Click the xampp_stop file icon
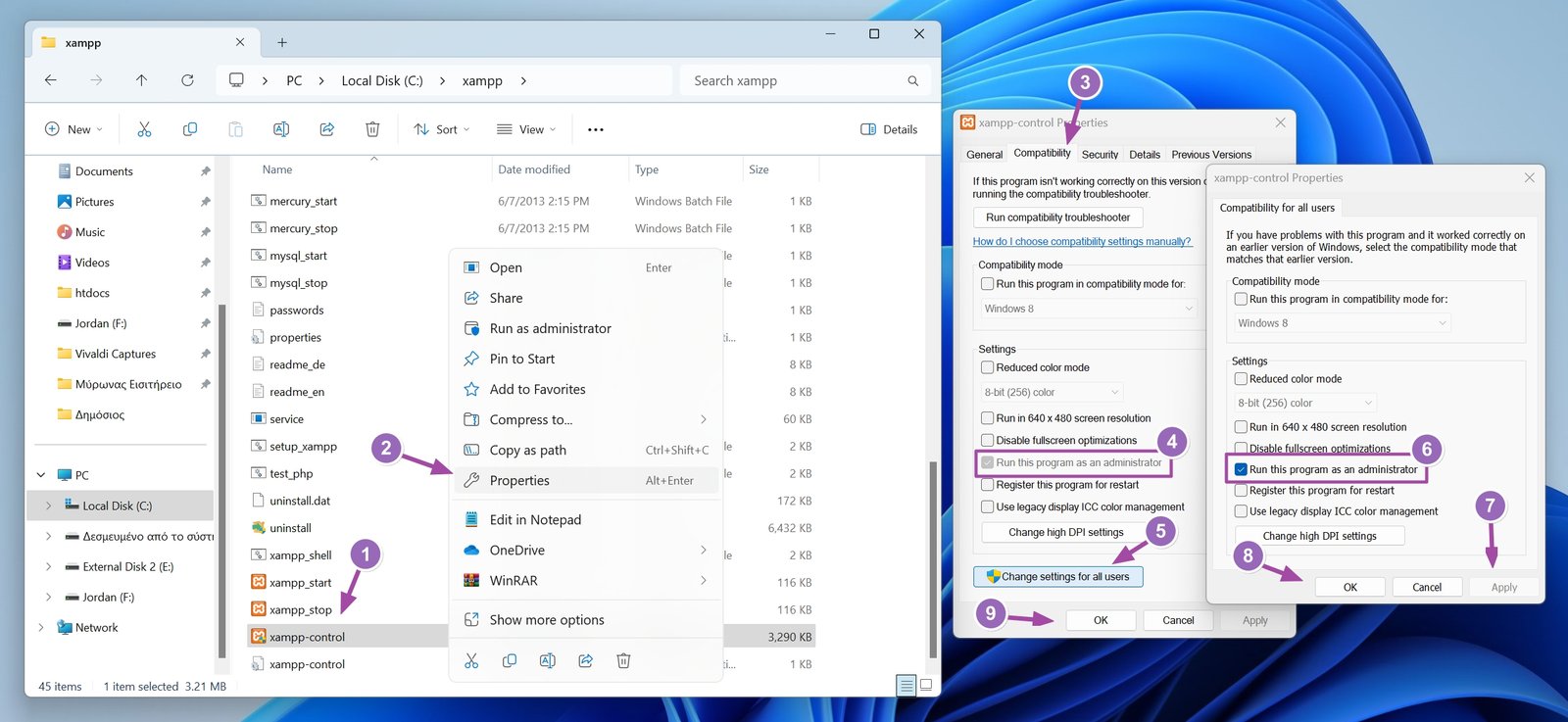1568x722 pixels. point(259,609)
